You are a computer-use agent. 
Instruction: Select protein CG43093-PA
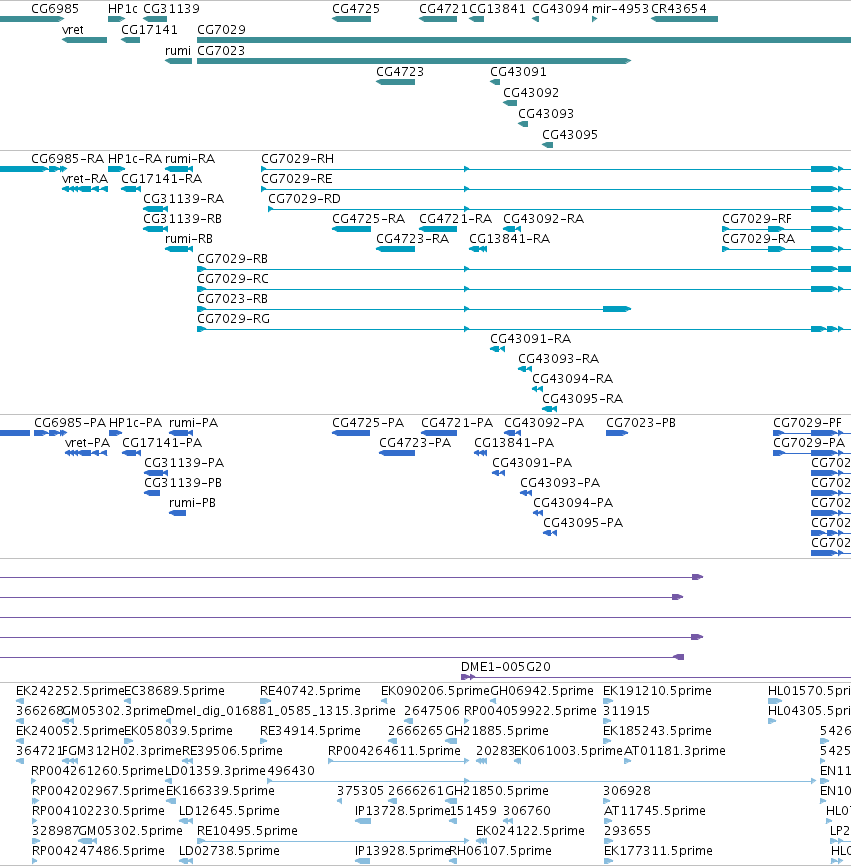coord(560,483)
